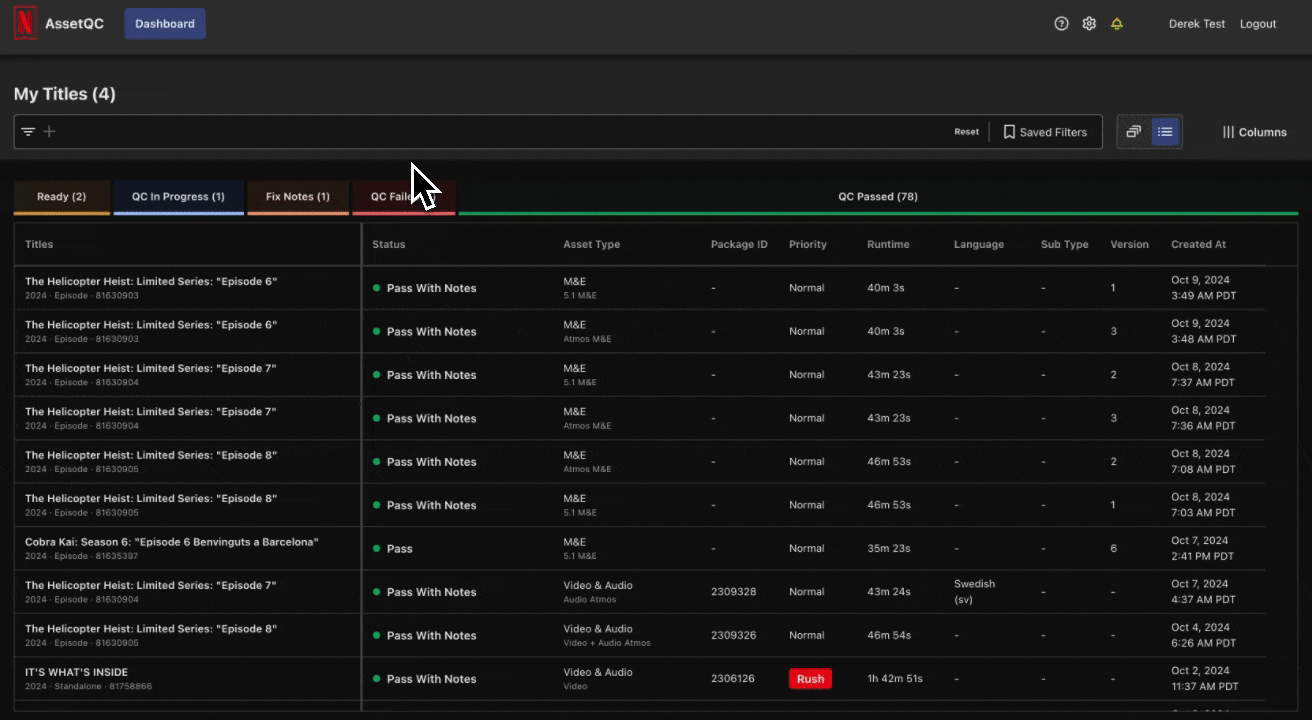Select the Oct 9 3:49 AM PDT timestamp
Screen dimensions: 1312x720
point(1203,288)
